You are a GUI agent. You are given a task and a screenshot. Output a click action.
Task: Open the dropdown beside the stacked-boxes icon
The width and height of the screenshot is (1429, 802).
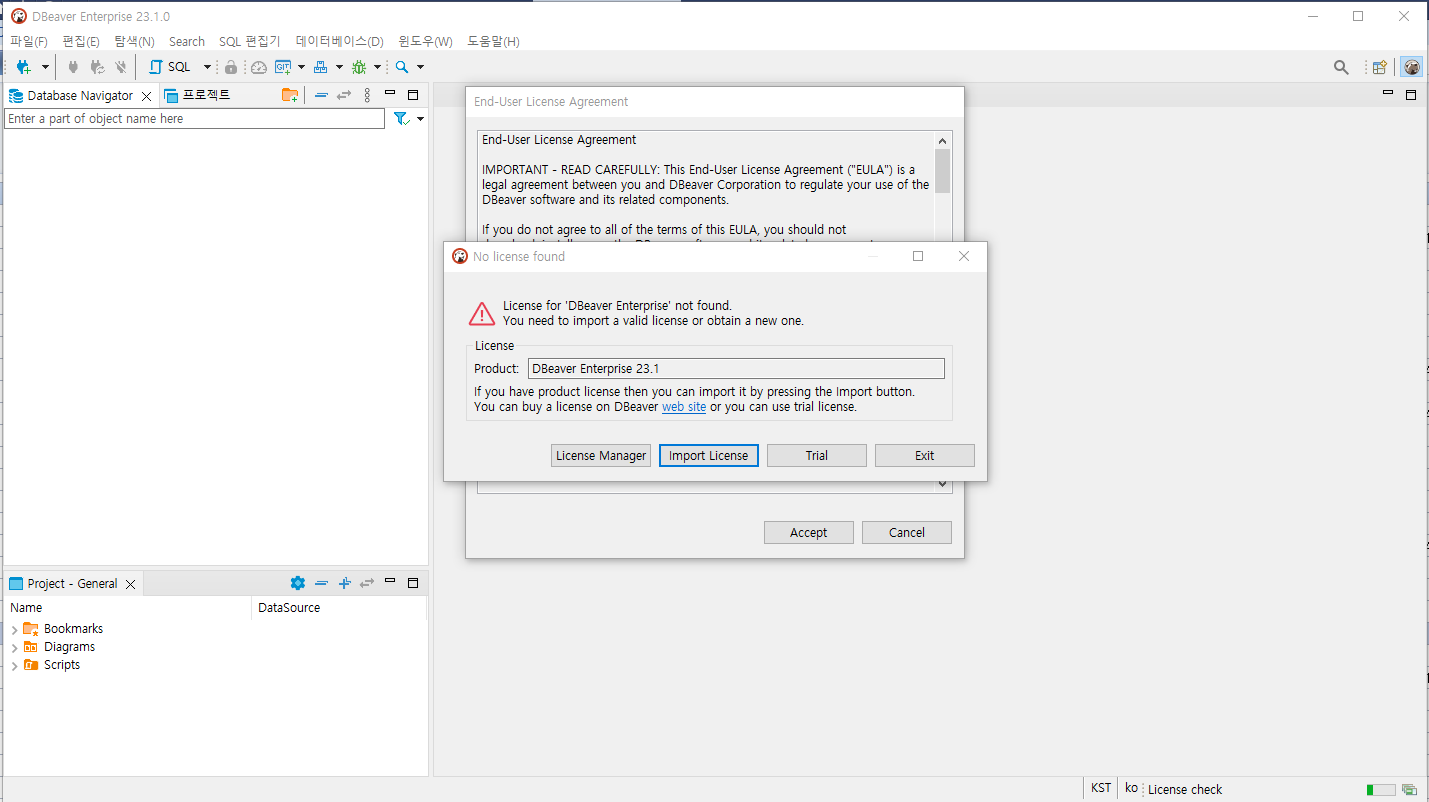pos(339,67)
